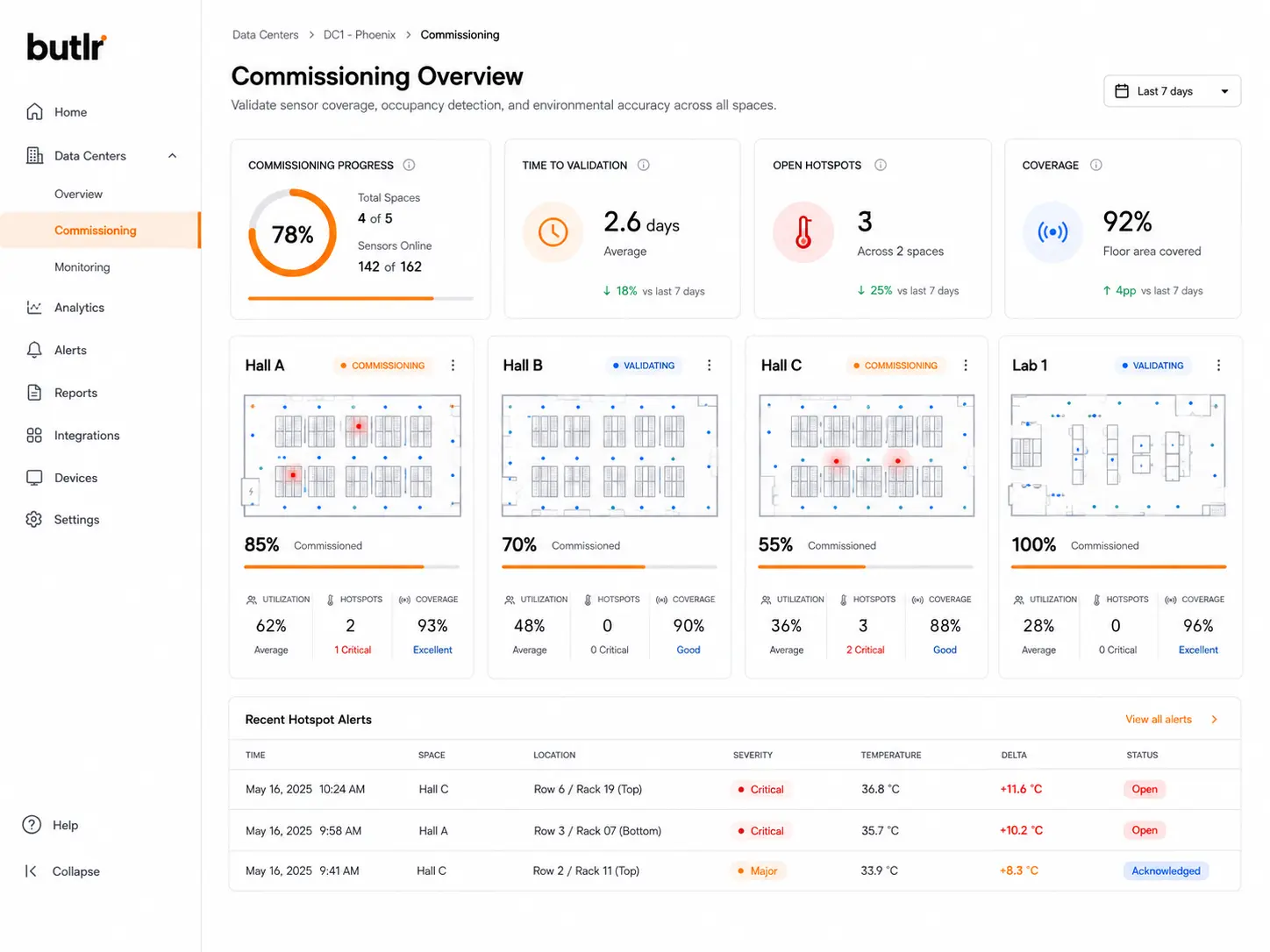Open Lab 1 three-dot options menu
This screenshot has width=1270, height=952.
[1218, 366]
